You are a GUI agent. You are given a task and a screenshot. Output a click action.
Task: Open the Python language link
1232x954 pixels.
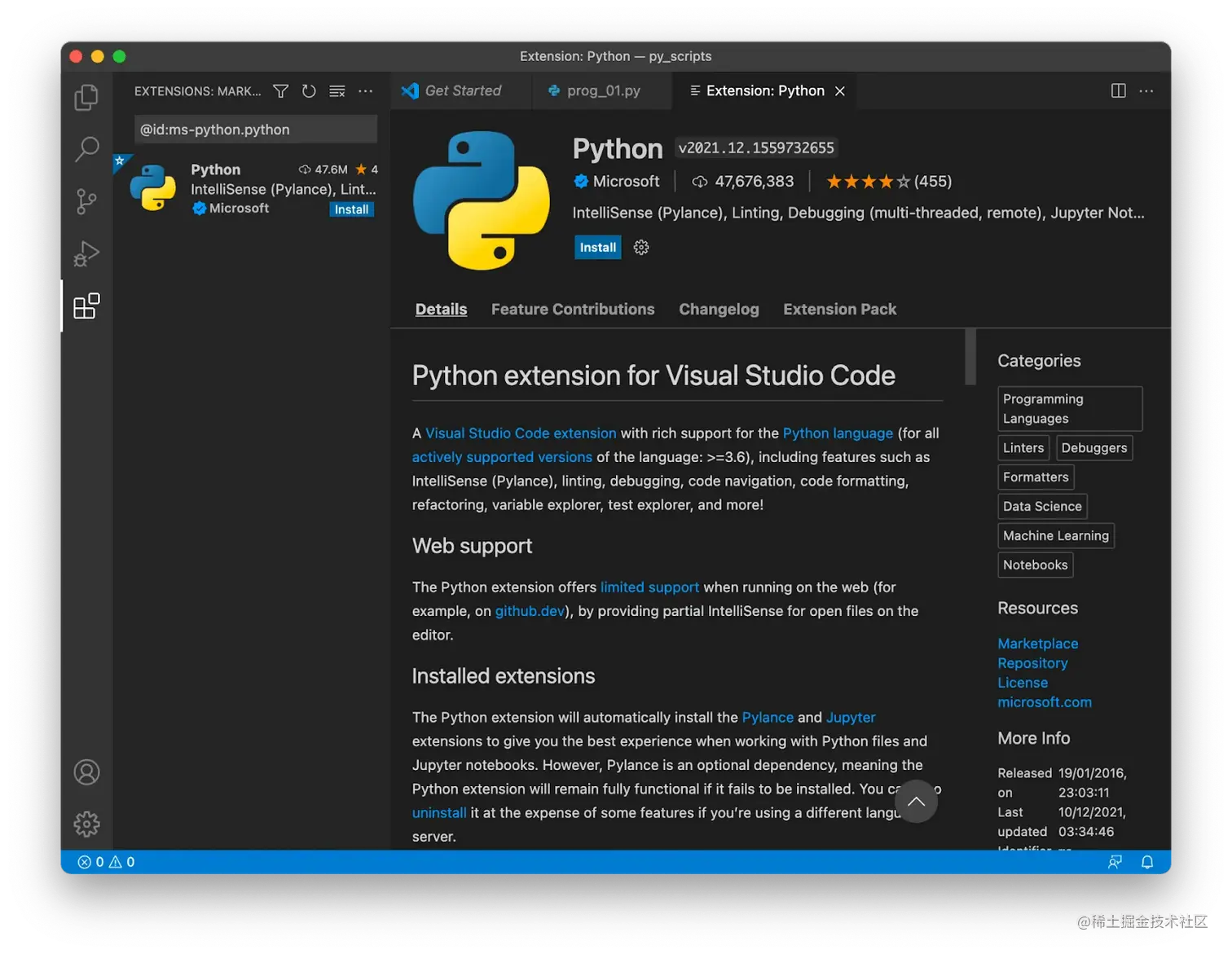pos(838,433)
